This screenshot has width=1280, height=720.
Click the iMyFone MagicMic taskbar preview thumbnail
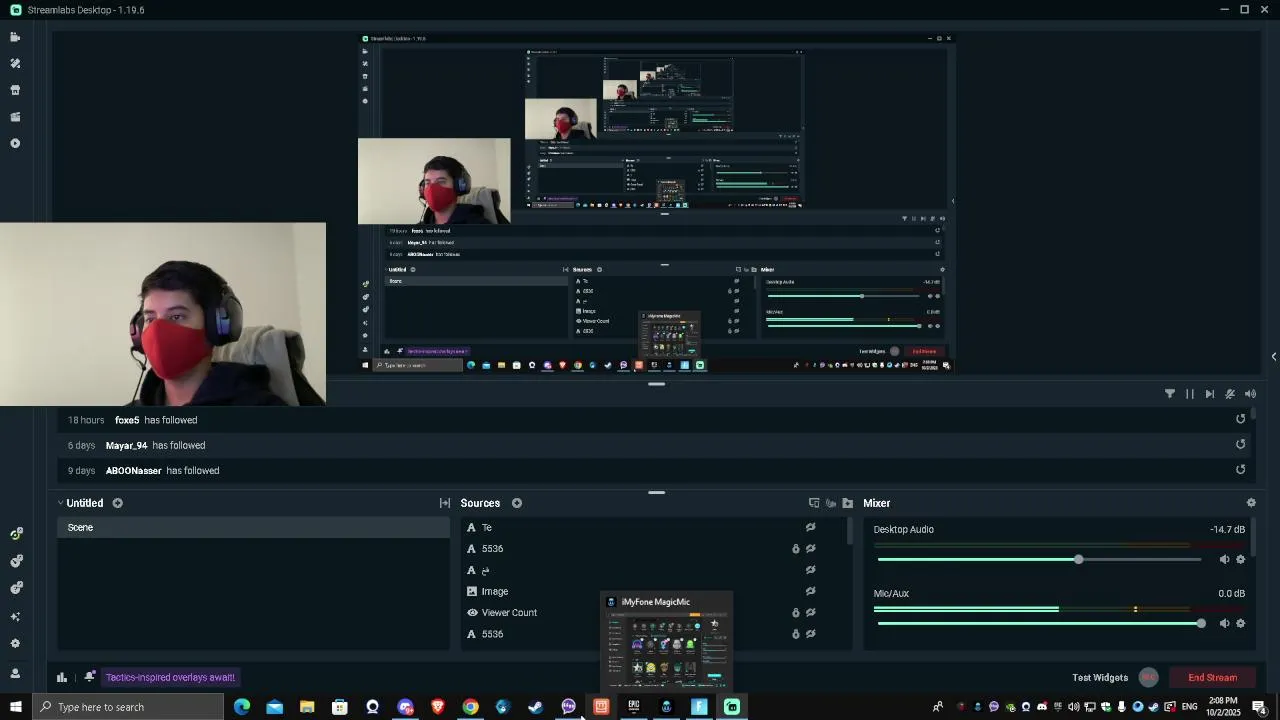[x=666, y=641]
